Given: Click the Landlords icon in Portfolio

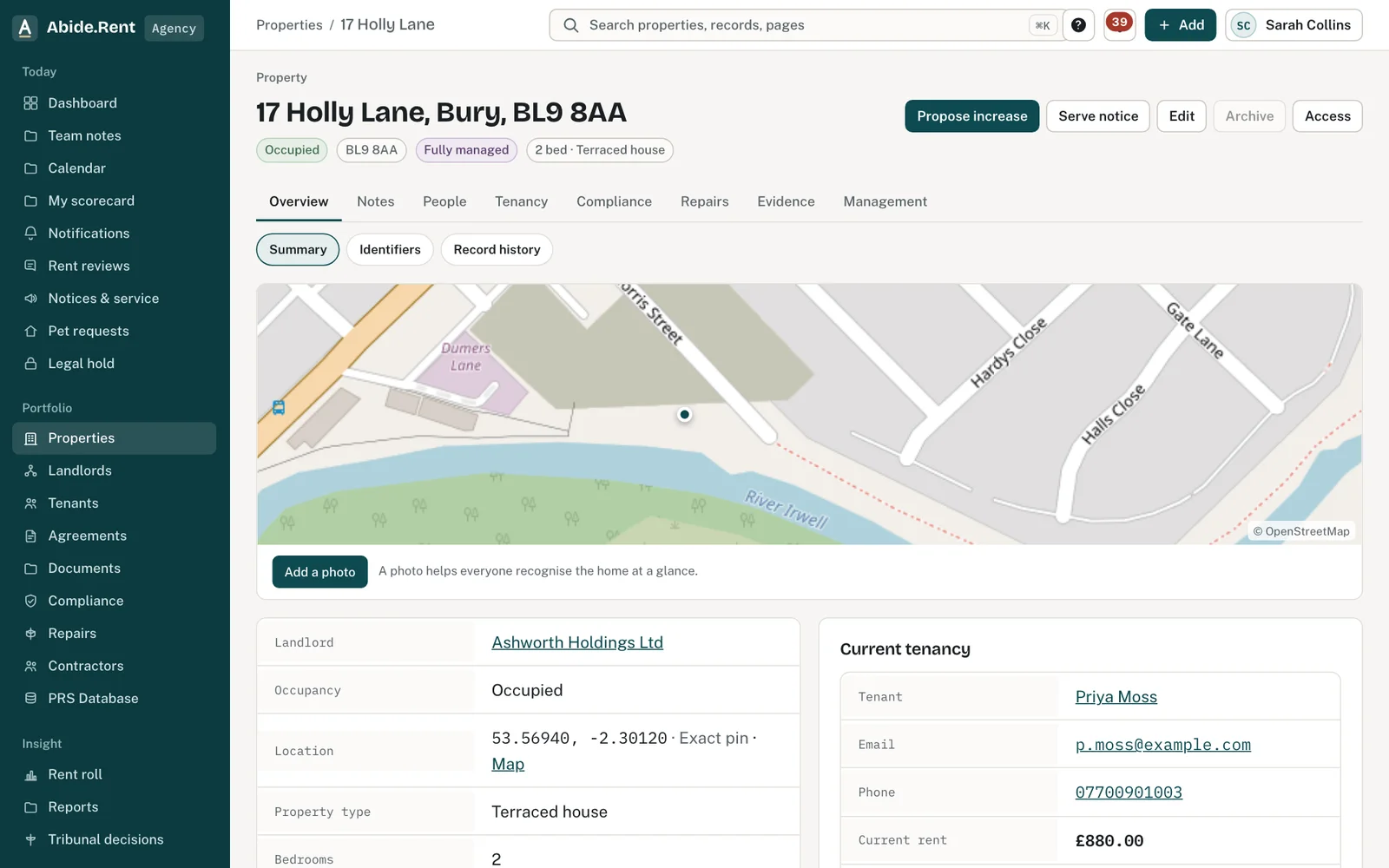Looking at the screenshot, I should click(x=30, y=470).
